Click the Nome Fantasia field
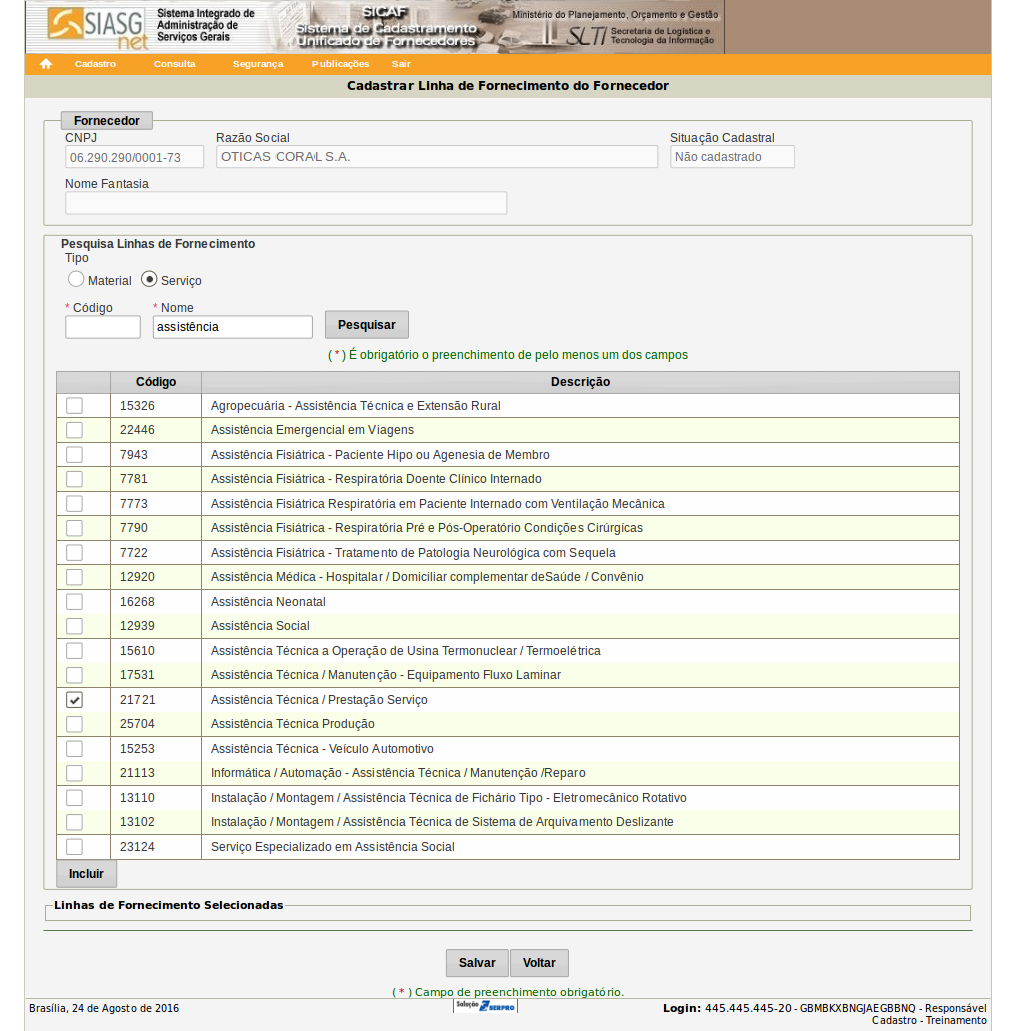1016x1031 pixels. click(x=286, y=203)
